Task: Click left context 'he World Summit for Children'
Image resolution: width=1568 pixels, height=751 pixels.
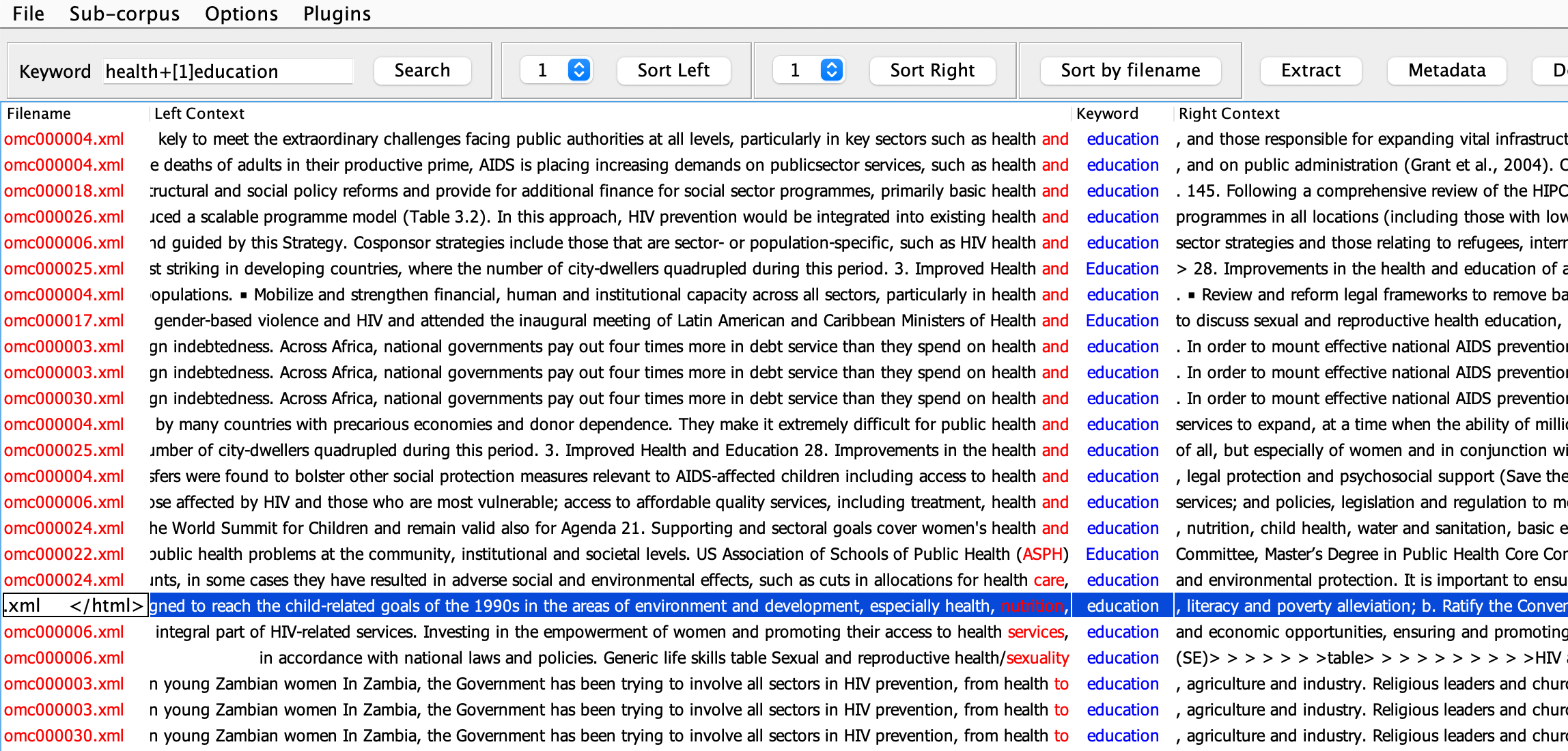Action: pyautogui.click(x=609, y=528)
